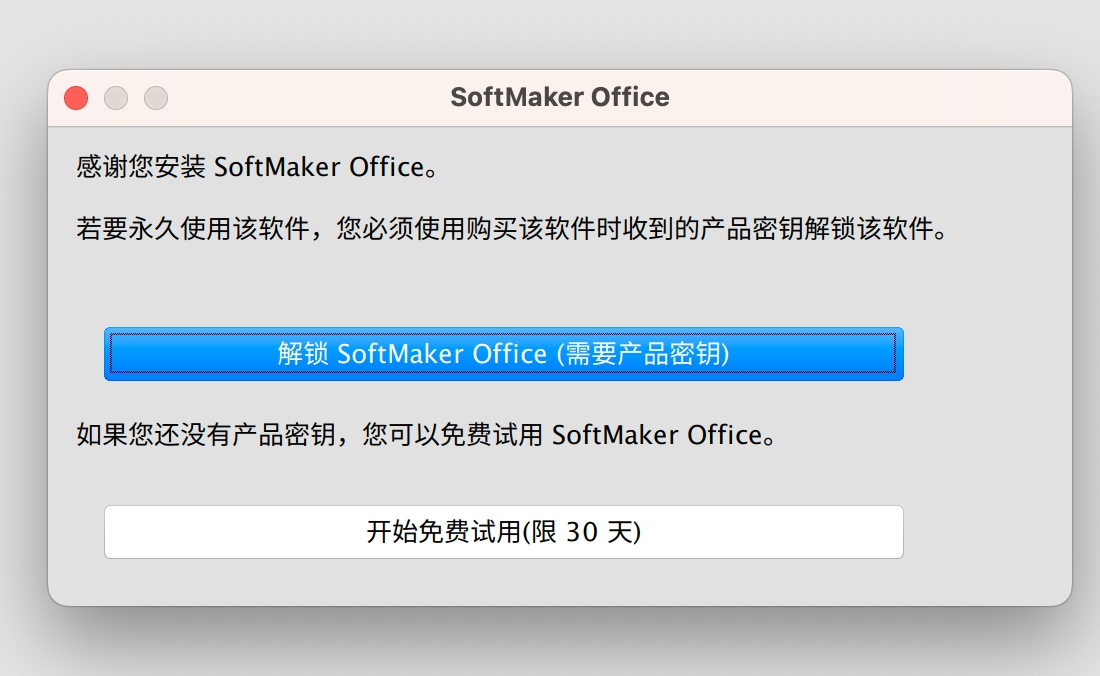Click the grayed-out minimize button
The width and height of the screenshot is (1100, 676).
[116, 98]
